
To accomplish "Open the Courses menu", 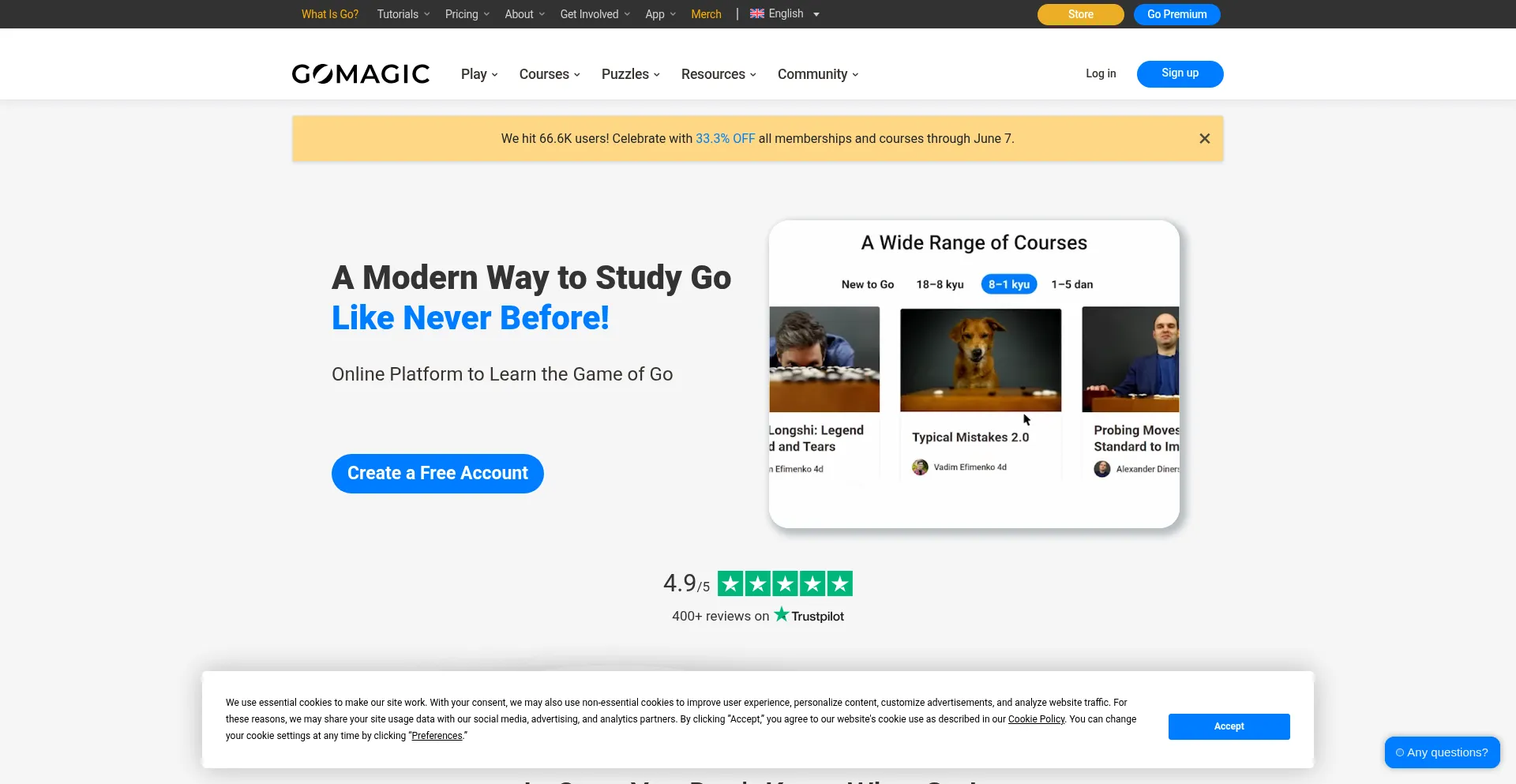I will click(x=550, y=74).
